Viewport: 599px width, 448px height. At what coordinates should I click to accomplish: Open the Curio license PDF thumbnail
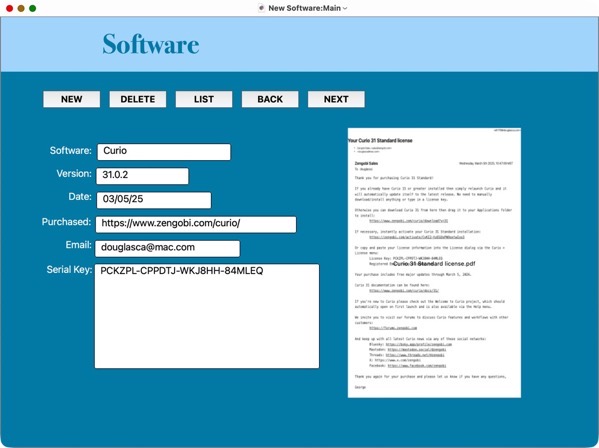(x=434, y=263)
